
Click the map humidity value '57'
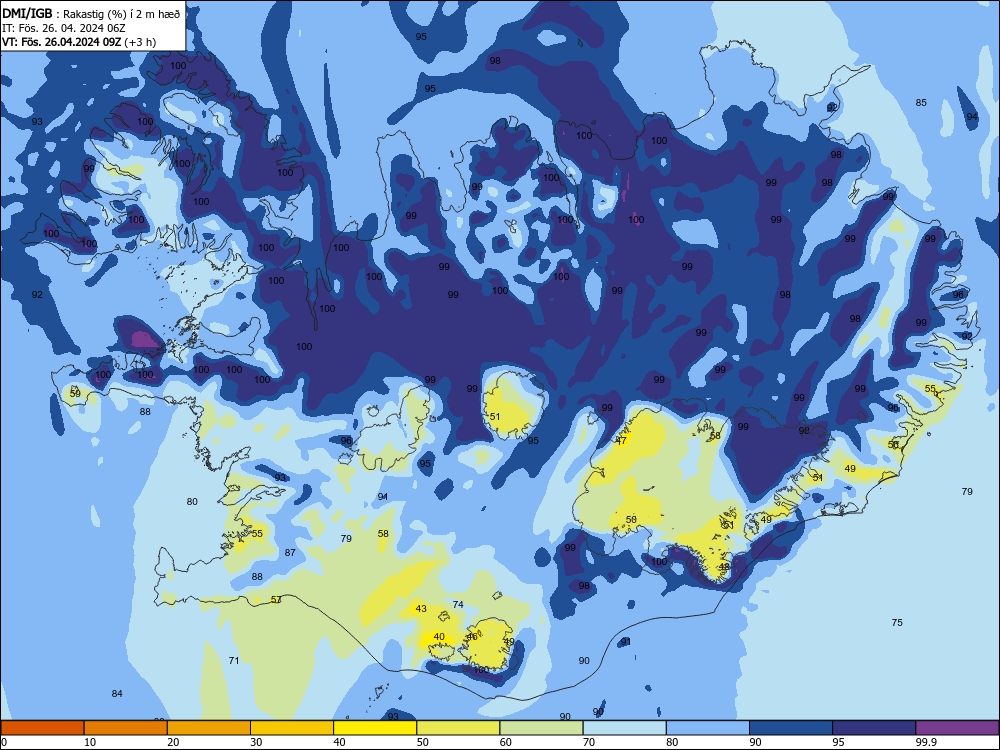[276, 599]
